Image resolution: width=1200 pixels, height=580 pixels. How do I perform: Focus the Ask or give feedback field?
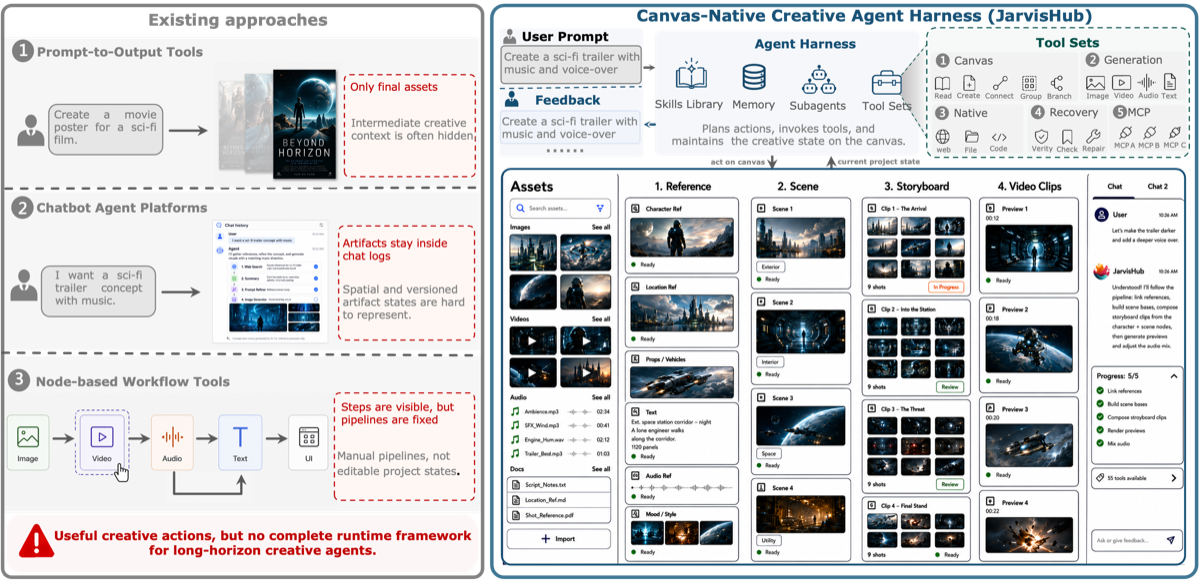(x=1139, y=540)
